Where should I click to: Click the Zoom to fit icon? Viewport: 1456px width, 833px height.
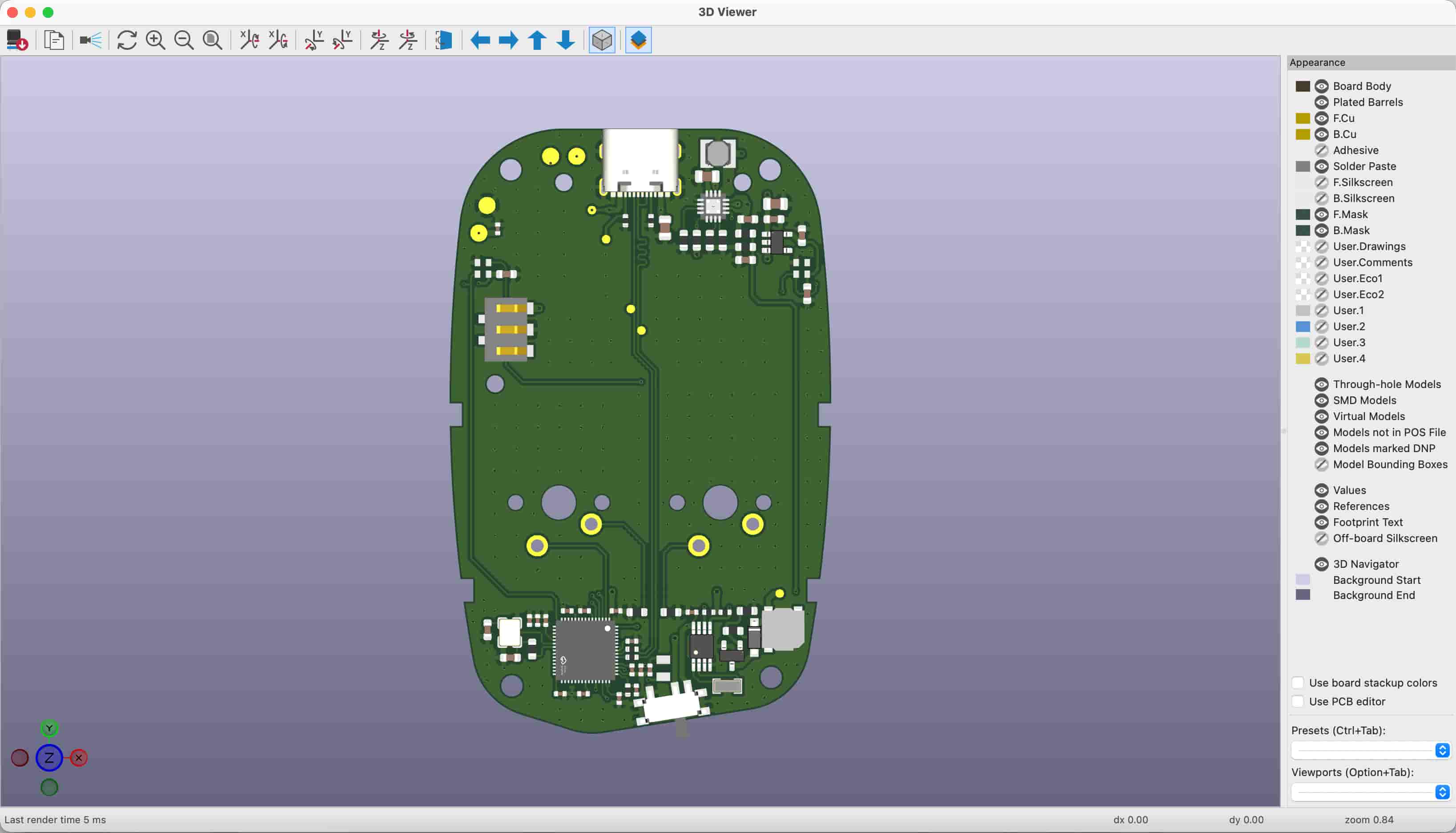pyautogui.click(x=213, y=40)
